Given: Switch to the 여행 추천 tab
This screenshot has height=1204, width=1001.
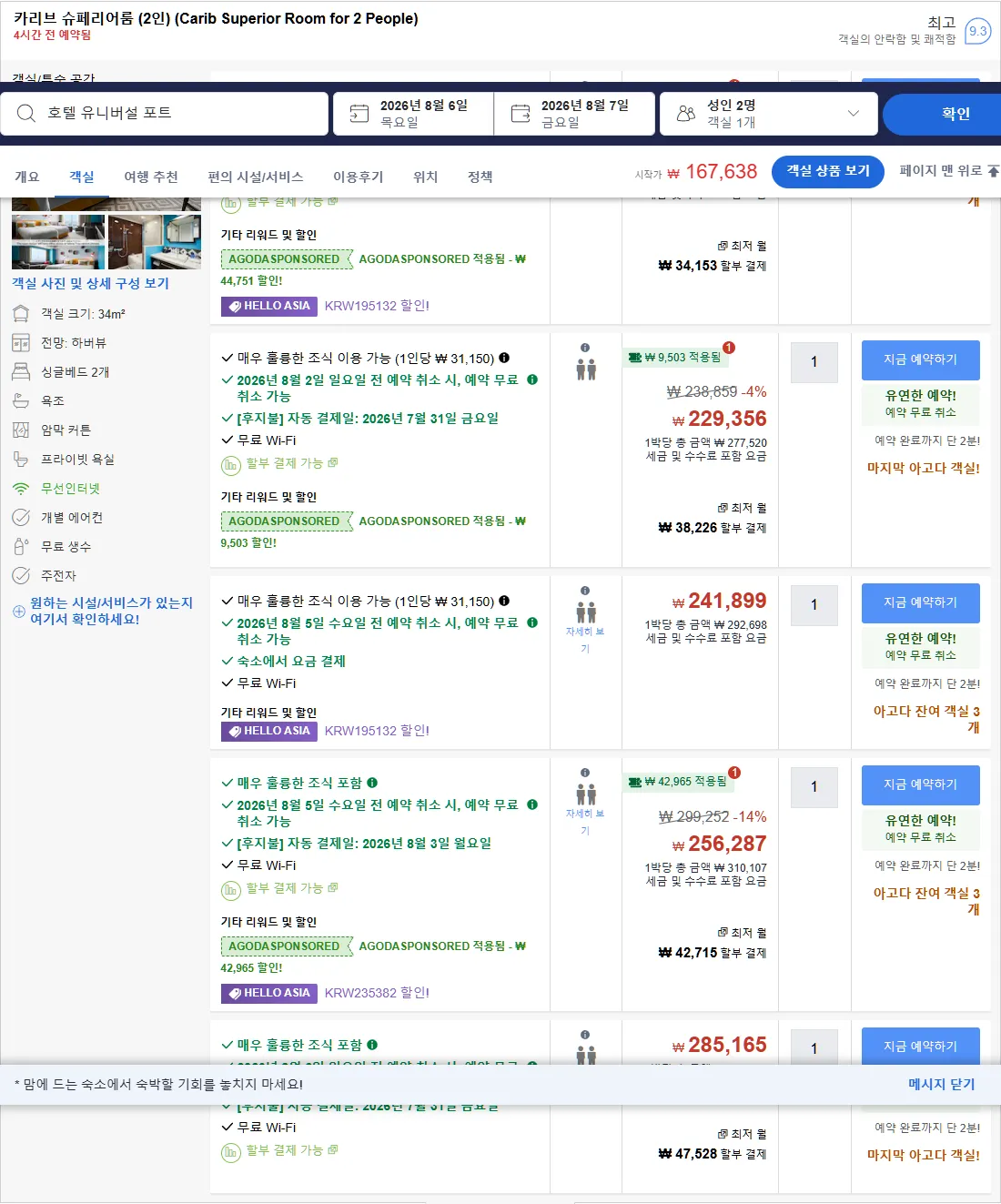Looking at the screenshot, I should point(151,177).
